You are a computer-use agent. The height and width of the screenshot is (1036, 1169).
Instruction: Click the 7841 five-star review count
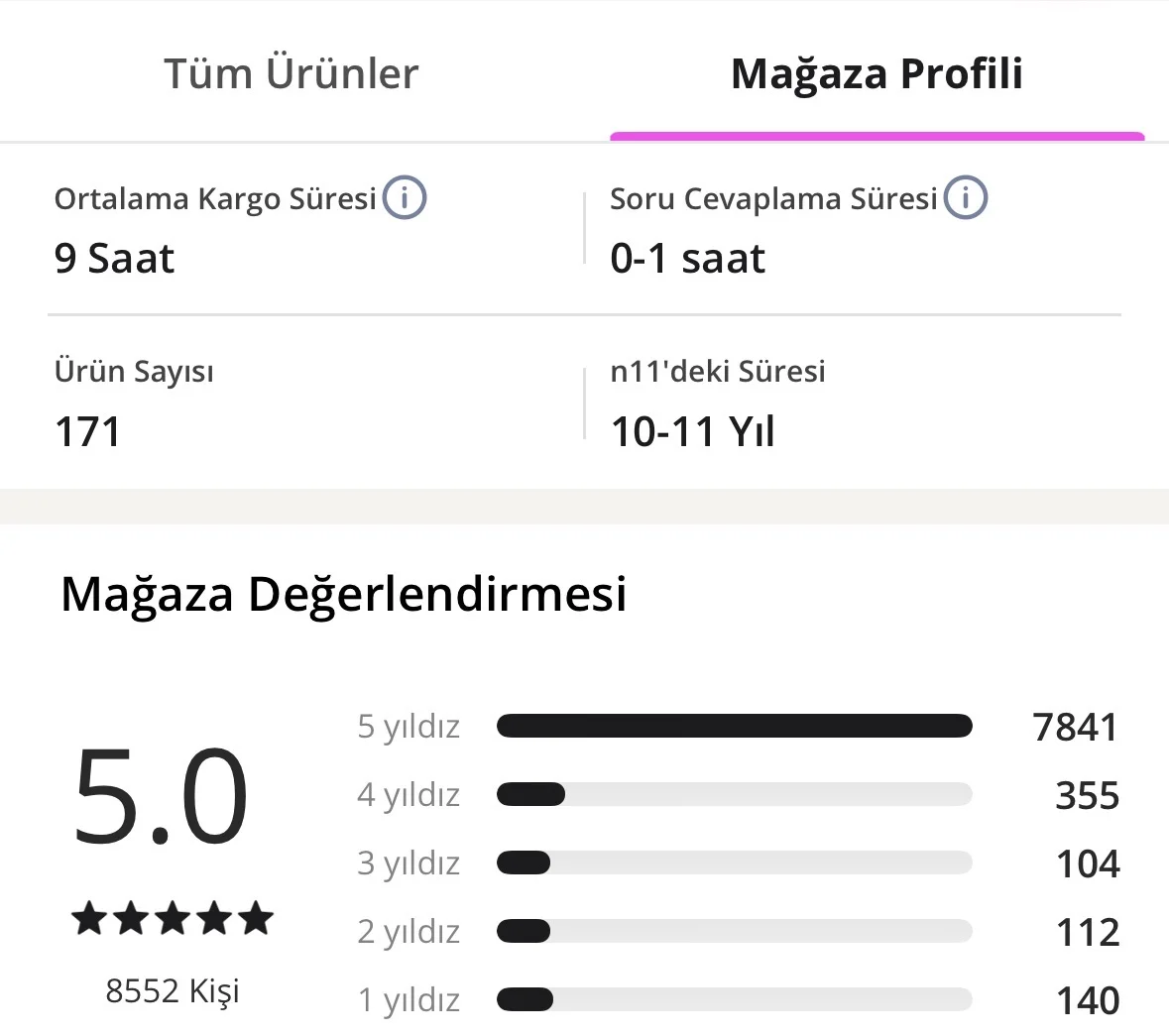[1075, 727]
